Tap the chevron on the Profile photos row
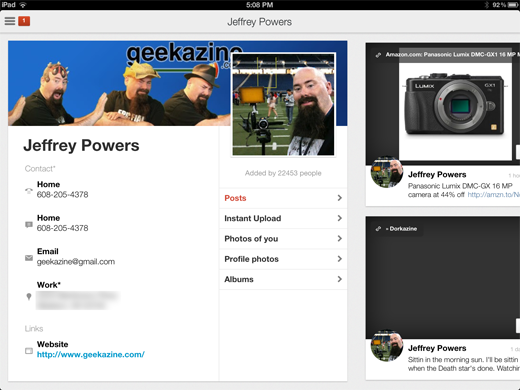This screenshot has height=390, width=520. coord(339,259)
